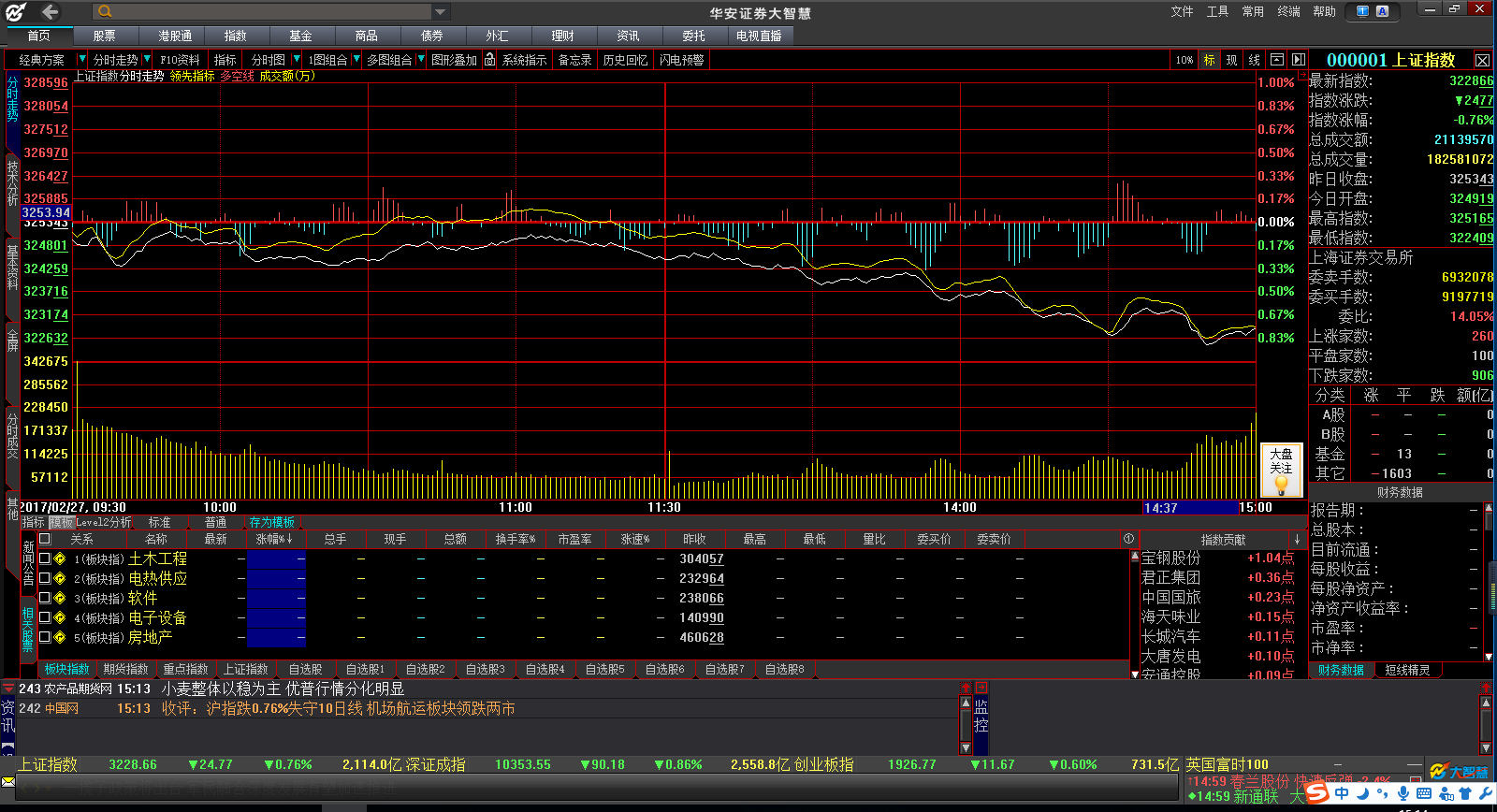Click the back arrow navigation icon
1497x812 pixels.
click(x=50, y=12)
